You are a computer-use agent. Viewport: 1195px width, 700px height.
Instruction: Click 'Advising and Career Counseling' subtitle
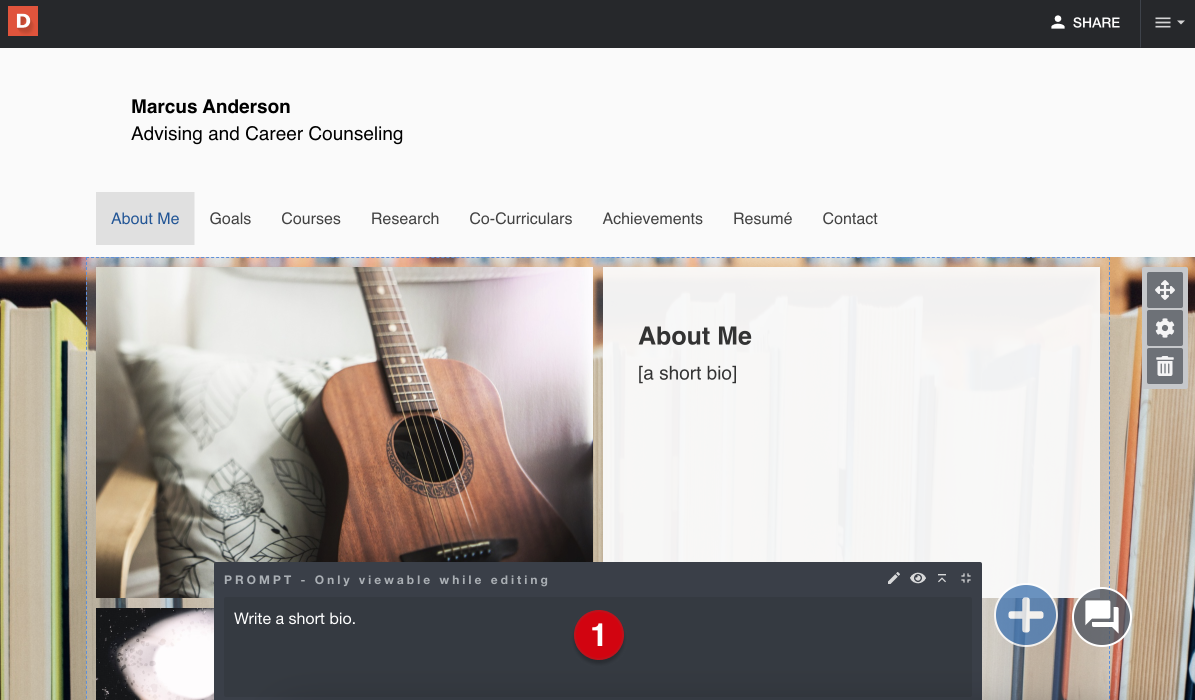tap(267, 134)
